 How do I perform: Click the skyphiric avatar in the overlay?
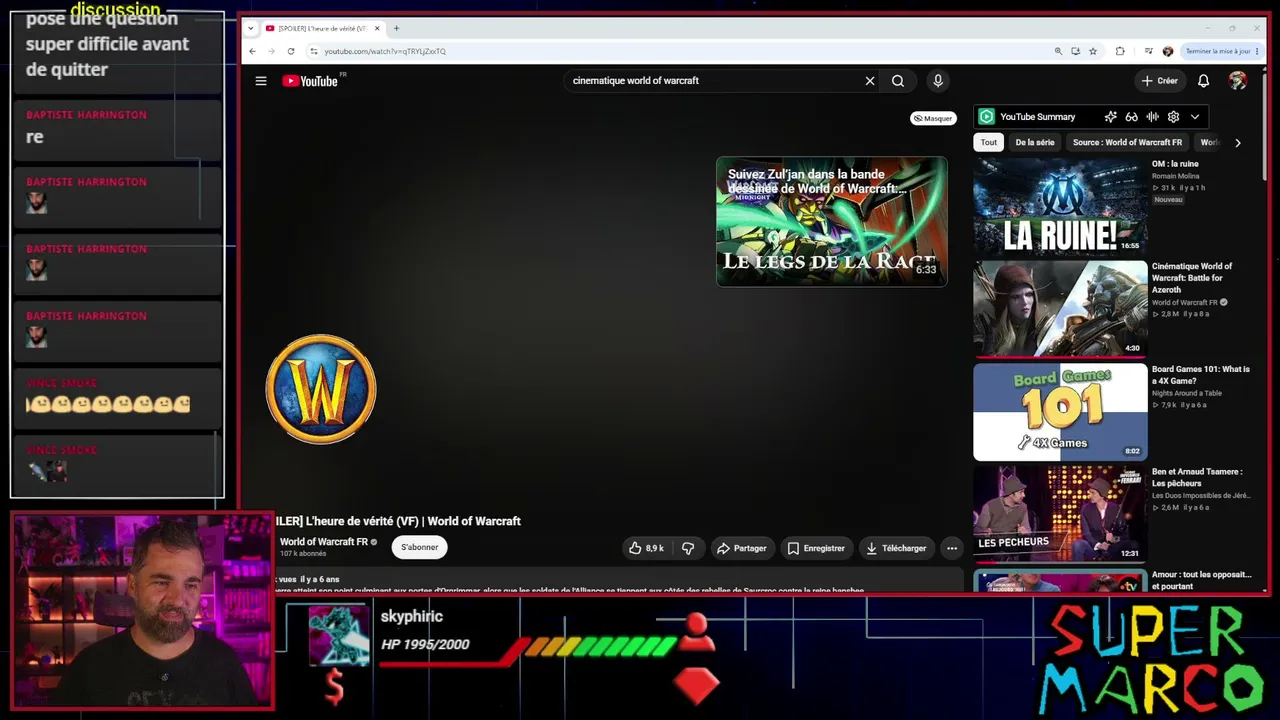click(x=338, y=635)
